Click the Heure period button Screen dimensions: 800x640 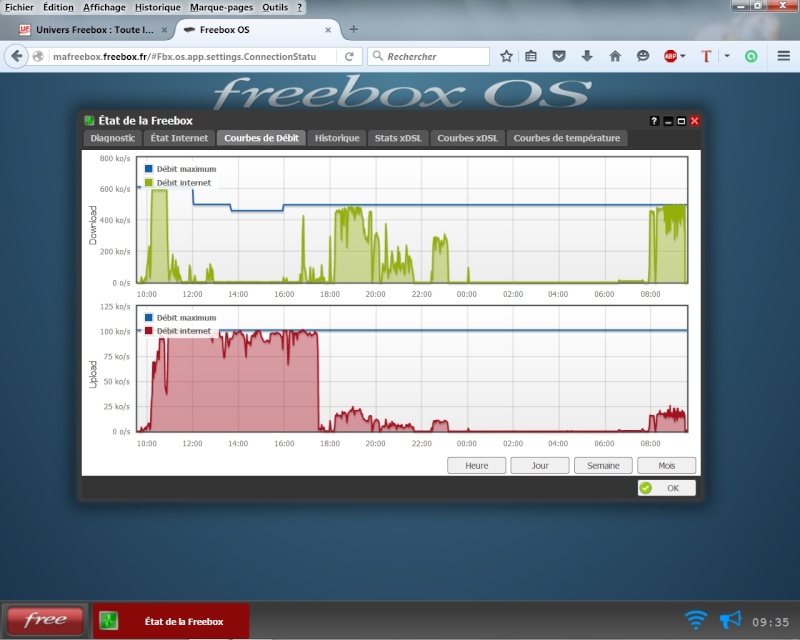point(477,465)
